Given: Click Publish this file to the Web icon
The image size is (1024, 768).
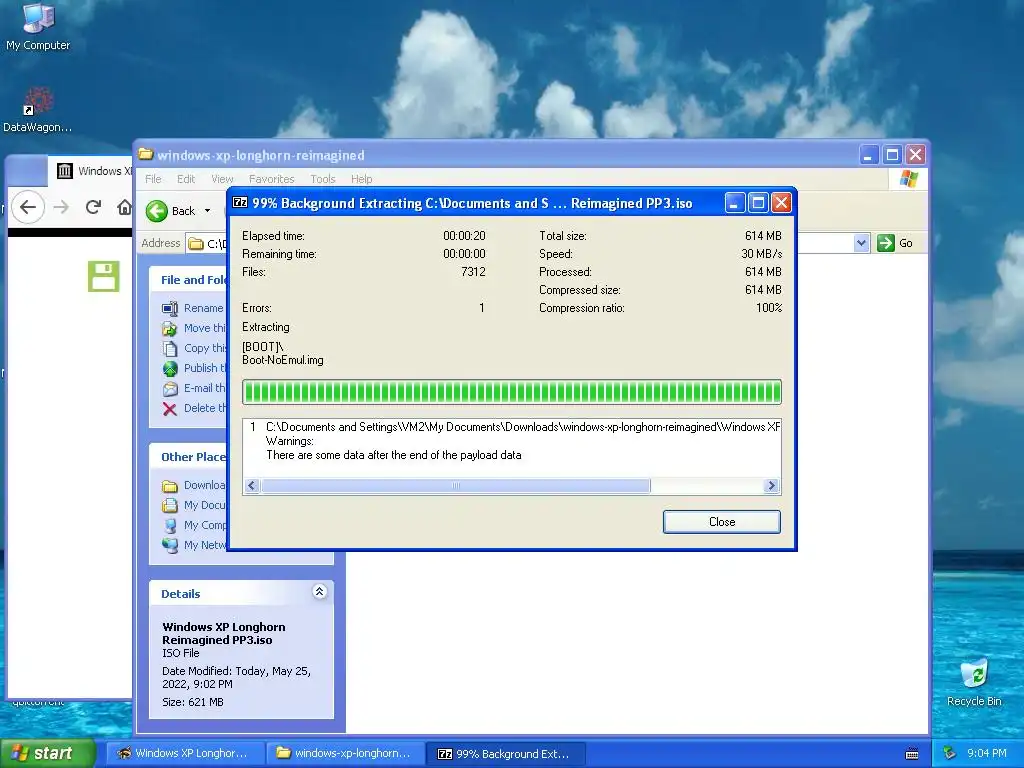Looking at the screenshot, I should [x=170, y=369].
